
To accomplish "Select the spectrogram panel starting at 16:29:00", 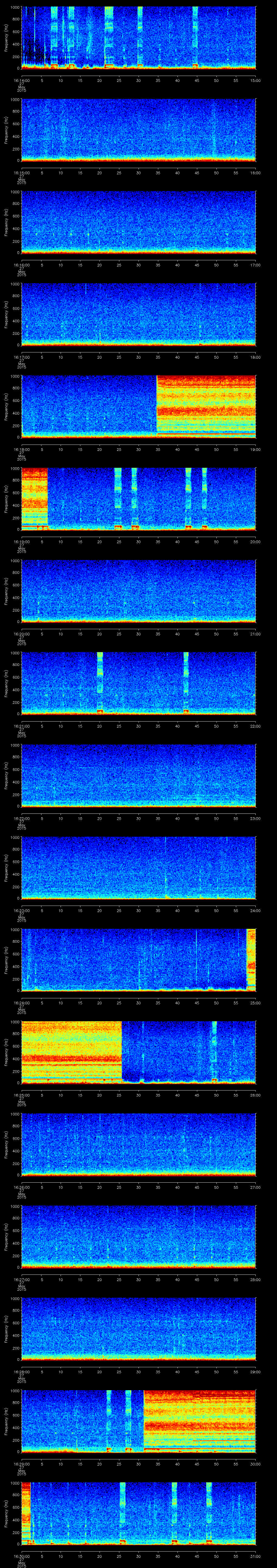I will point(138,1421).
